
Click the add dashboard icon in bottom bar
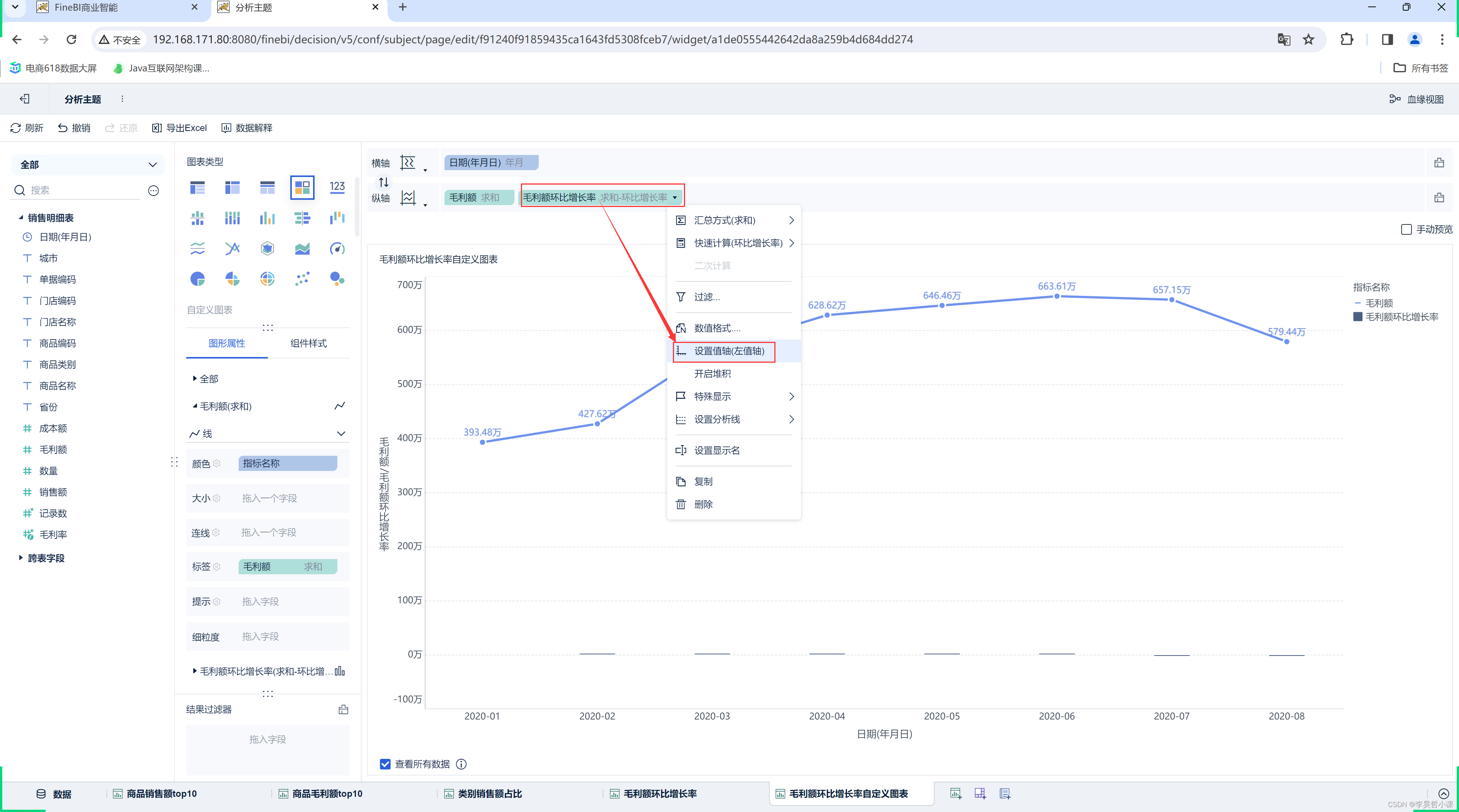click(980, 793)
